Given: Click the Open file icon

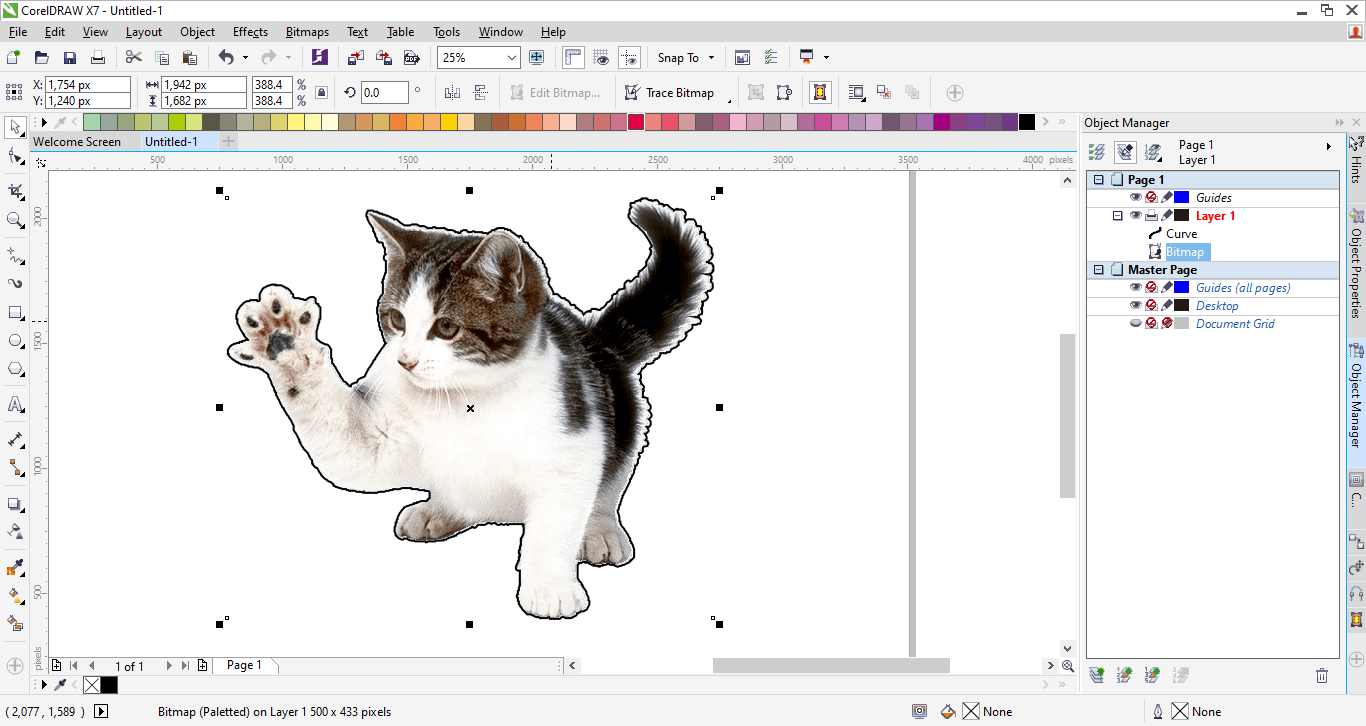Looking at the screenshot, I should pos(42,58).
